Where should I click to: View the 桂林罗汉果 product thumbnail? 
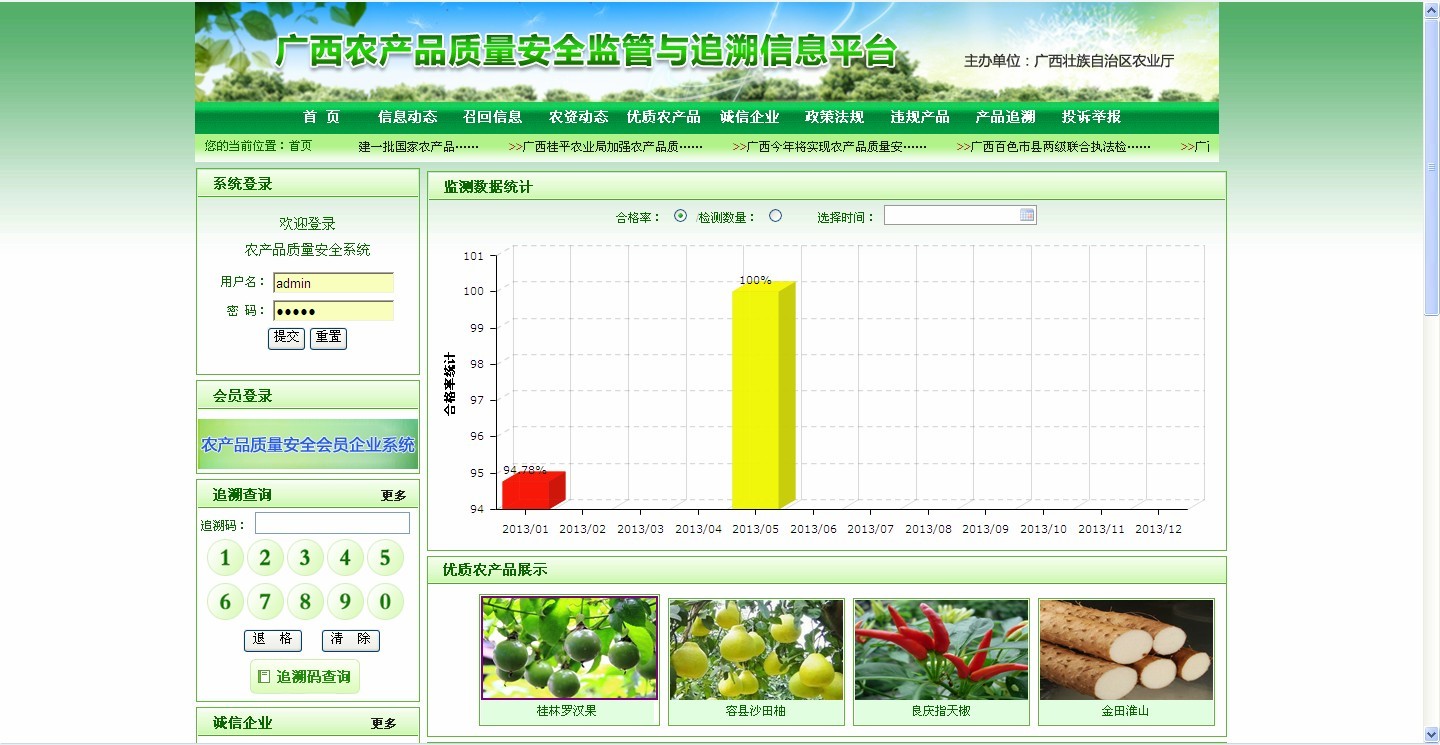(568, 648)
